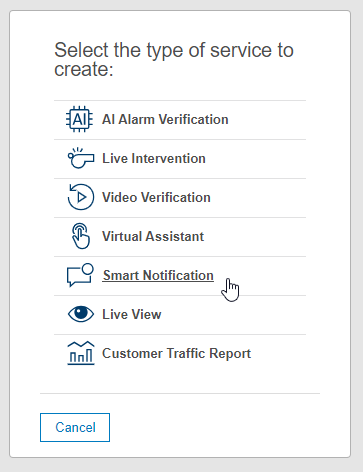Image resolution: width=363 pixels, height=472 pixels.
Task: Click the replay-play icon for Video Verification
Action: [81, 197]
